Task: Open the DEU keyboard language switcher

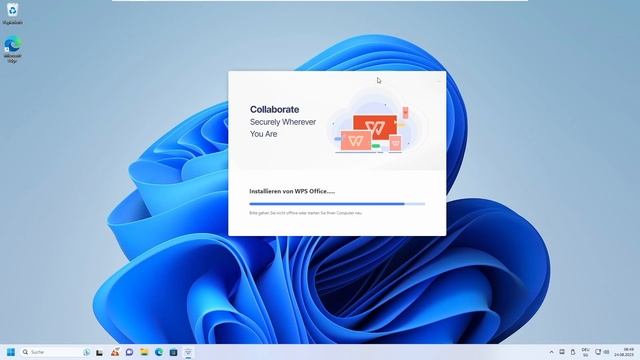Action: (x=585, y=352)
